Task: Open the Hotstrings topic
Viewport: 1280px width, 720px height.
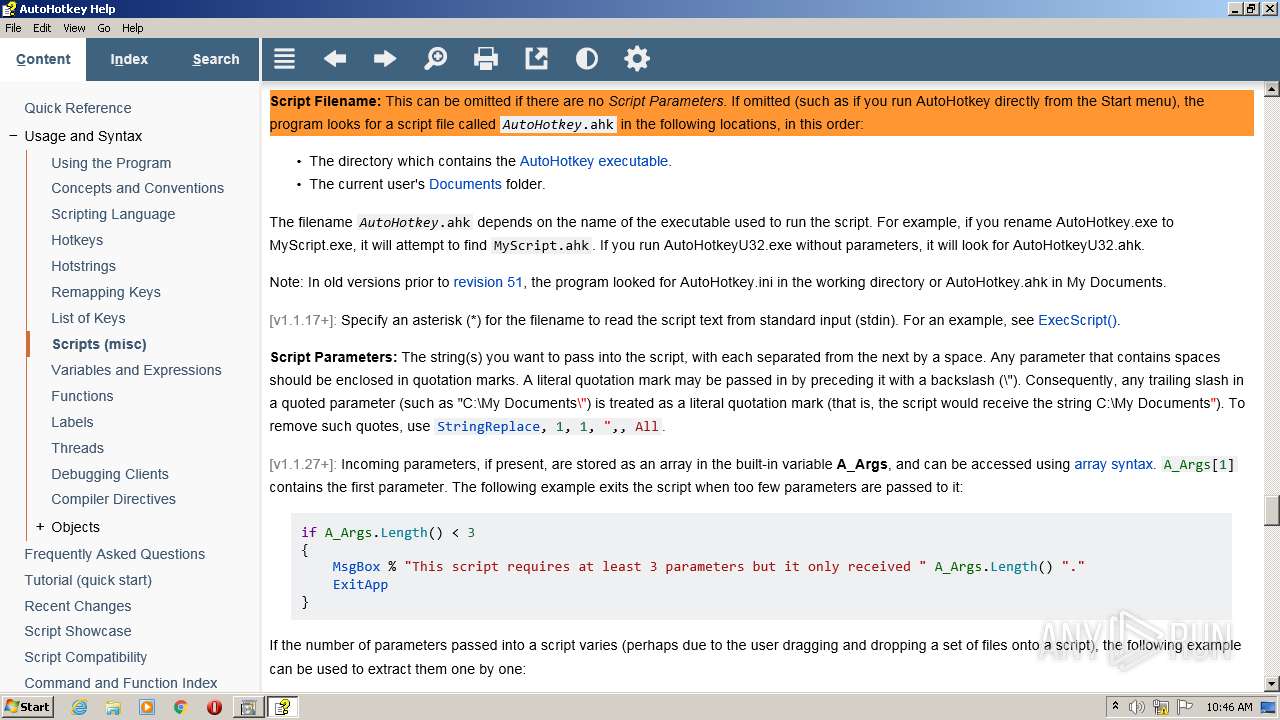Action: coord(83,266)
